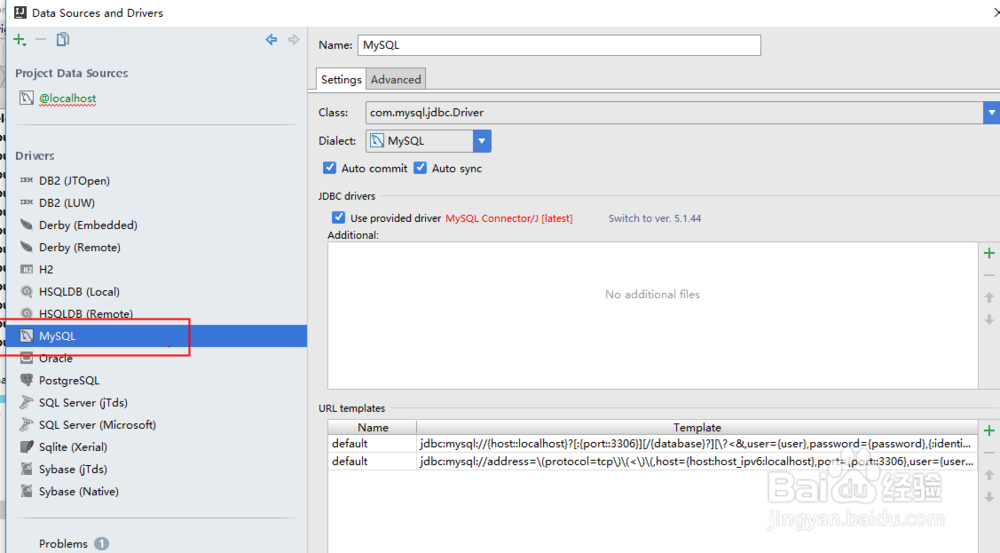The height and width of the screenshot is (553, 1000).
Task: Add a new data source with the plus icon
Action: point(19,40)
